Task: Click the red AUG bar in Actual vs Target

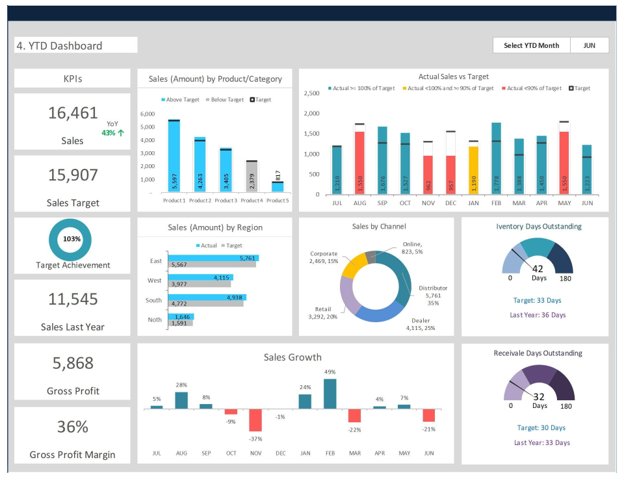Action: pos(360,163)
